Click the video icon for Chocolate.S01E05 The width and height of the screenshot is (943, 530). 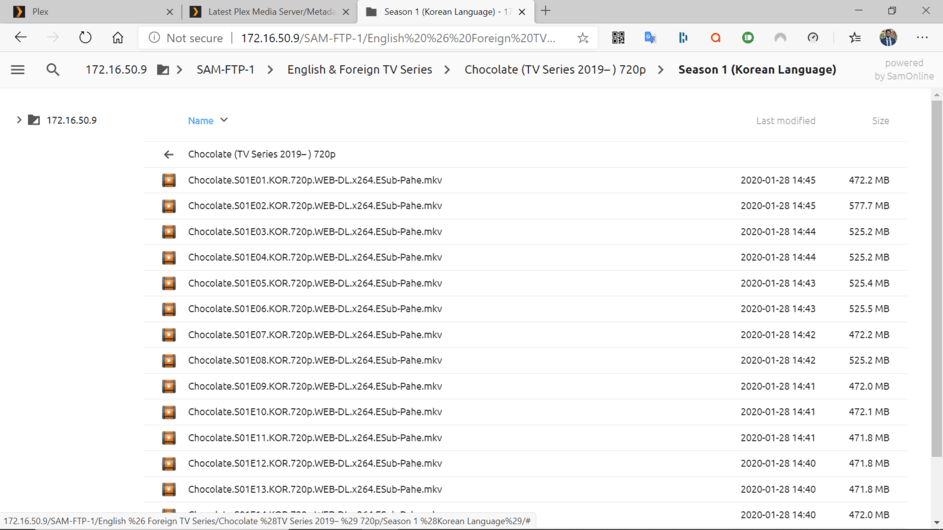(169, 283)
